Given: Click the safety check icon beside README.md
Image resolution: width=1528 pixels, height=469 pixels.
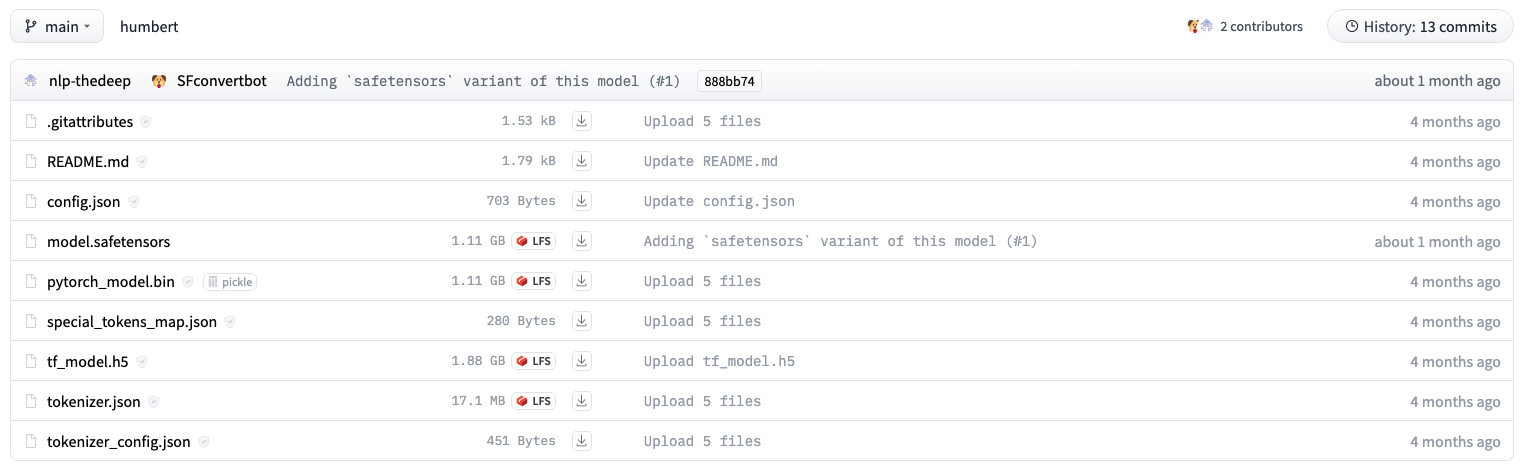Looking at the screenshot, I should [142, 161].
